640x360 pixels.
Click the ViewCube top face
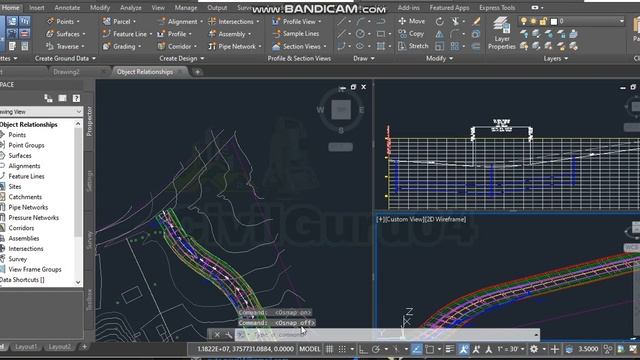341,110
